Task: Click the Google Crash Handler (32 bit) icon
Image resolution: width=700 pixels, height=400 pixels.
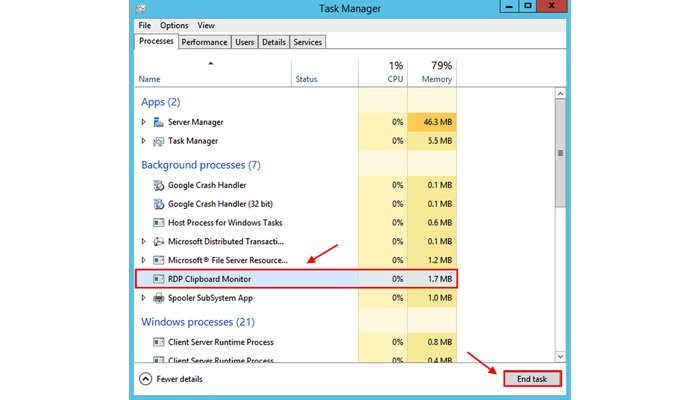Action: (158, 204)
